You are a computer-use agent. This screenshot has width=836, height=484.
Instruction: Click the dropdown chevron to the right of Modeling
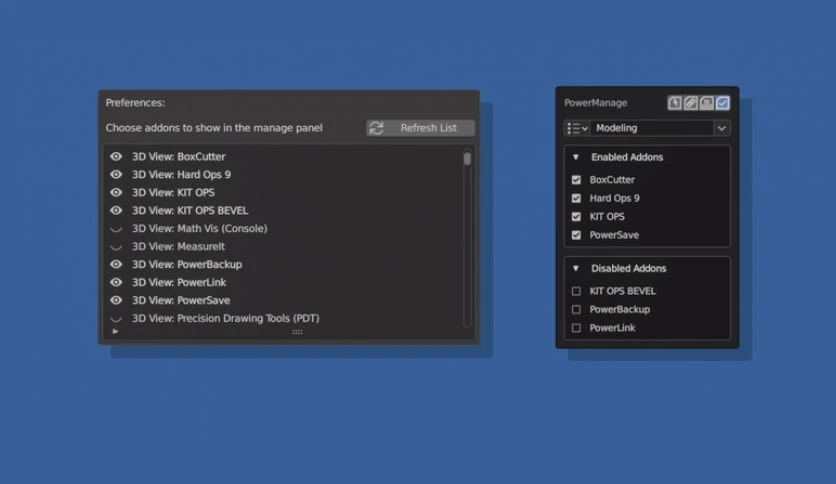pyautogui.click(x=722, y=128)
